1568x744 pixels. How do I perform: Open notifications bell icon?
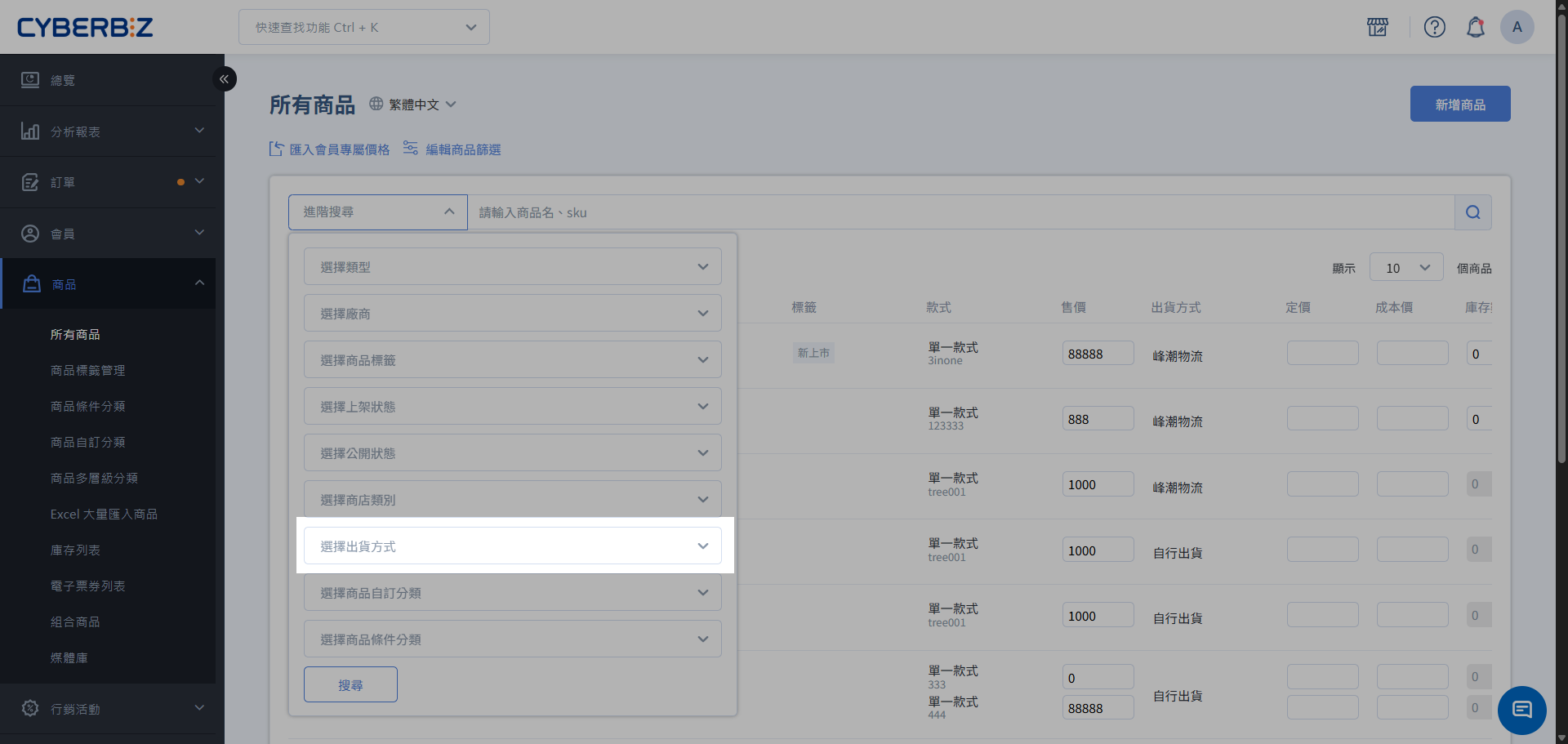(1476, 27)
